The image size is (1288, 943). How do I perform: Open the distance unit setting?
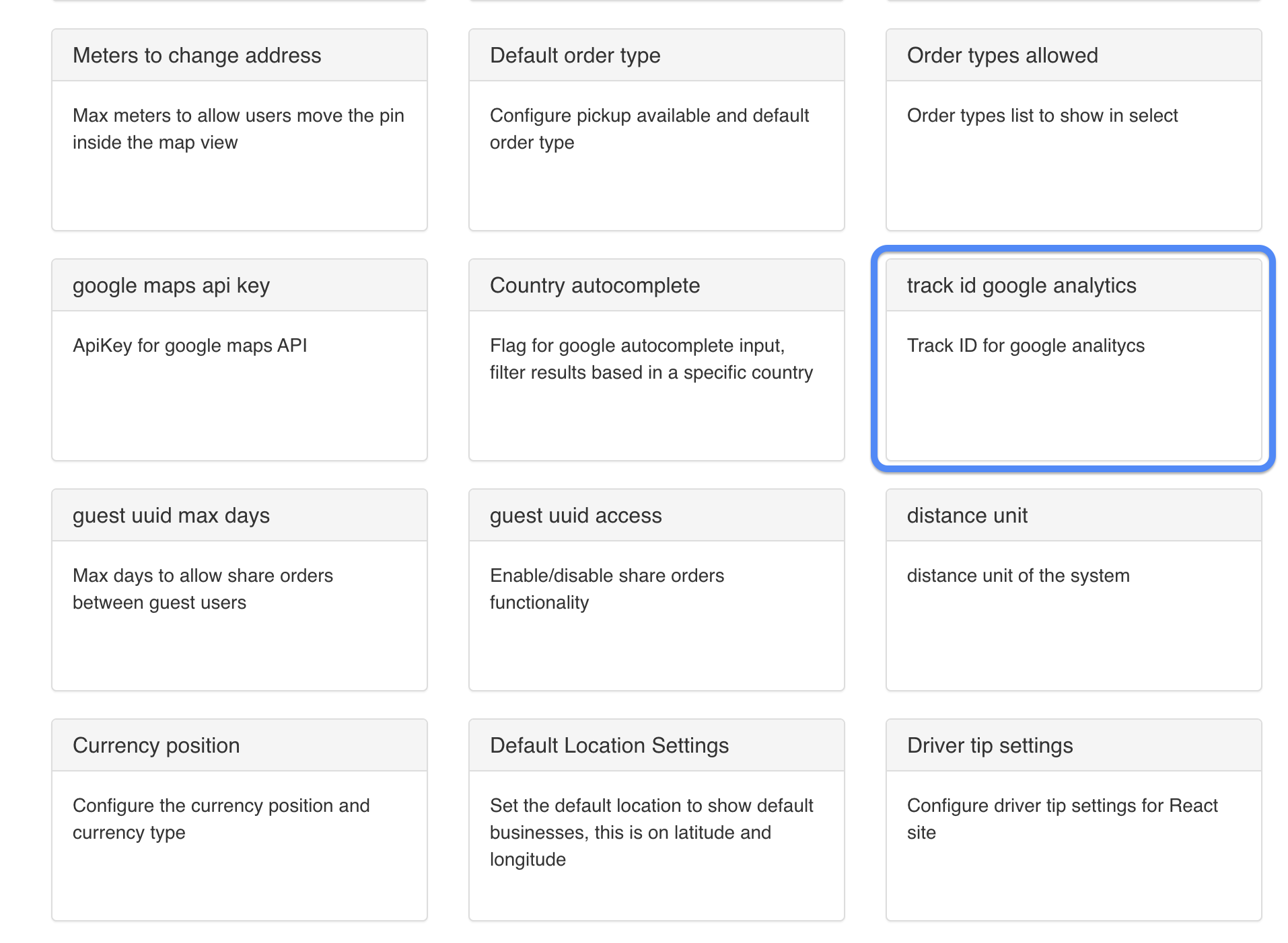pos(1074,590)
